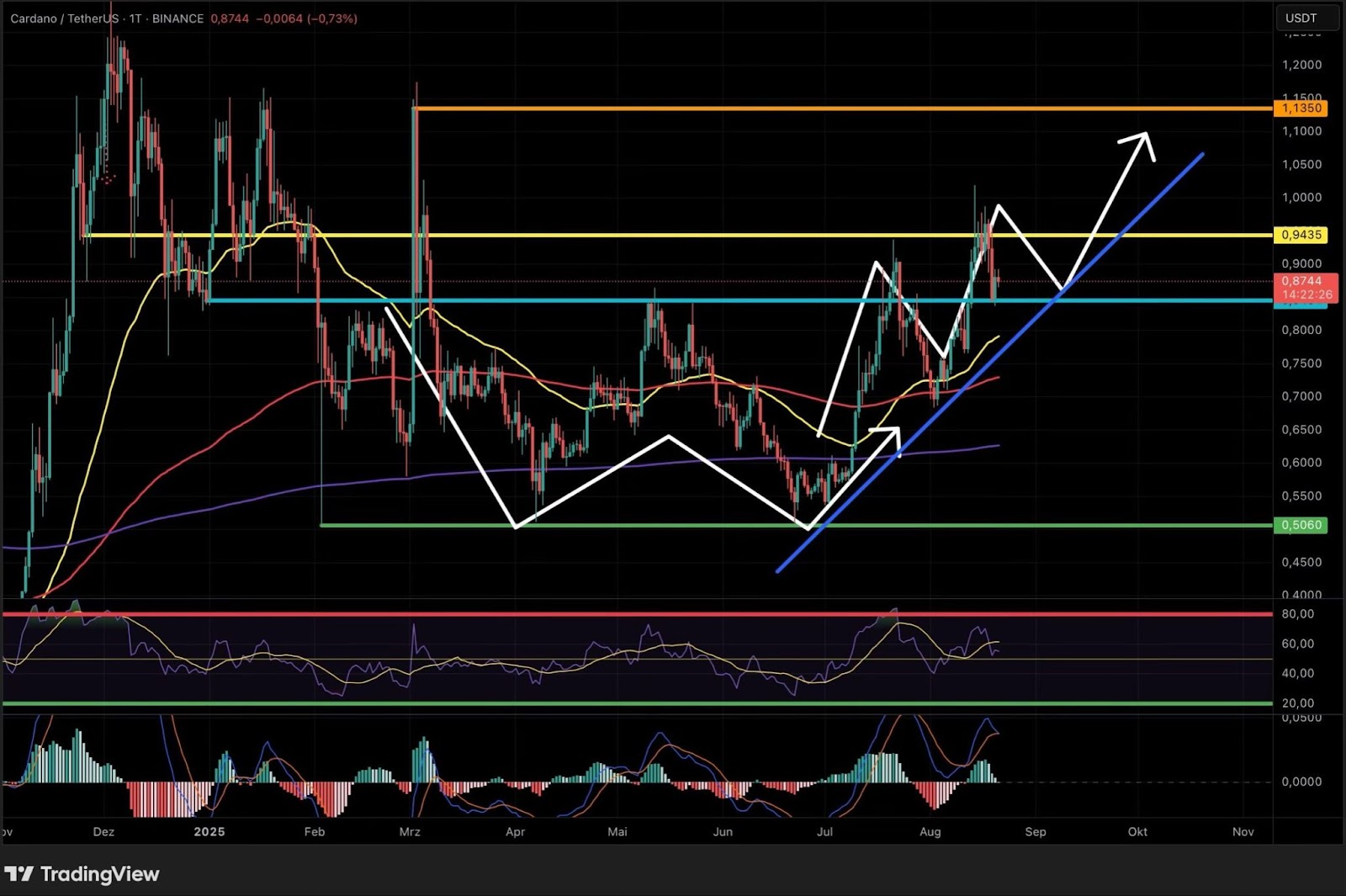
Task: Click the 0,6500 price axis label
Action: (1301, 430)
